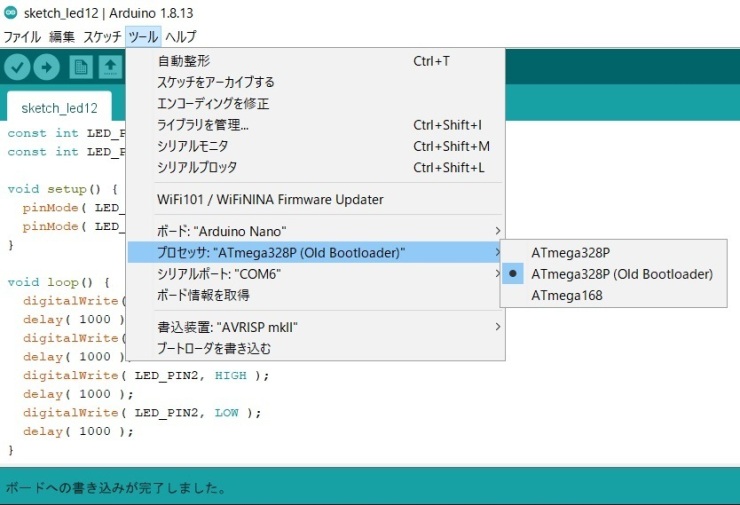
Task: Open シリアルプロッタ
Action: [316, 167]
